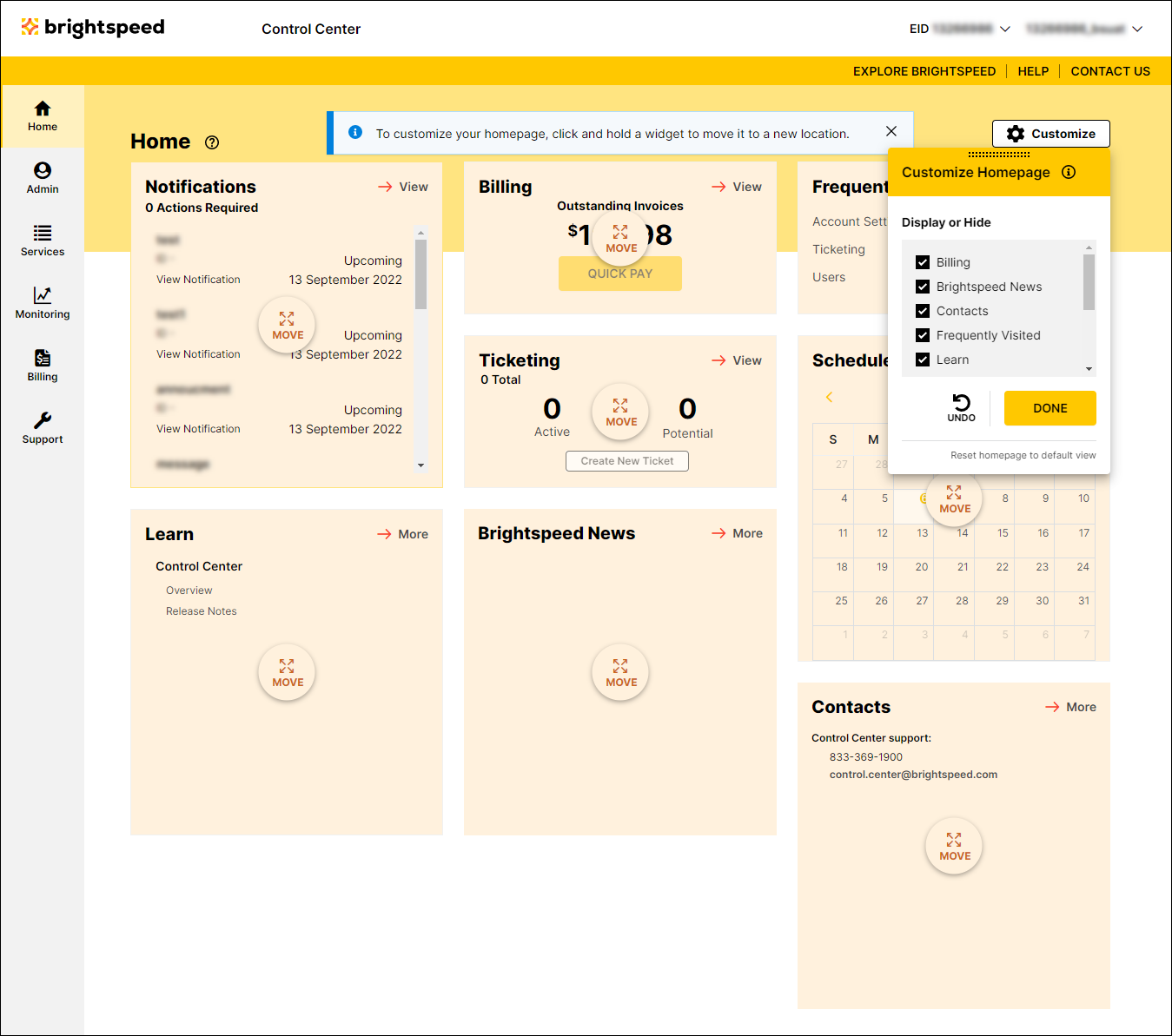Screen dimensions: 1172x1036
Task: Click the Notifications list scroll-down arrow
Action: pyautogui.click(x=420, y=465)
